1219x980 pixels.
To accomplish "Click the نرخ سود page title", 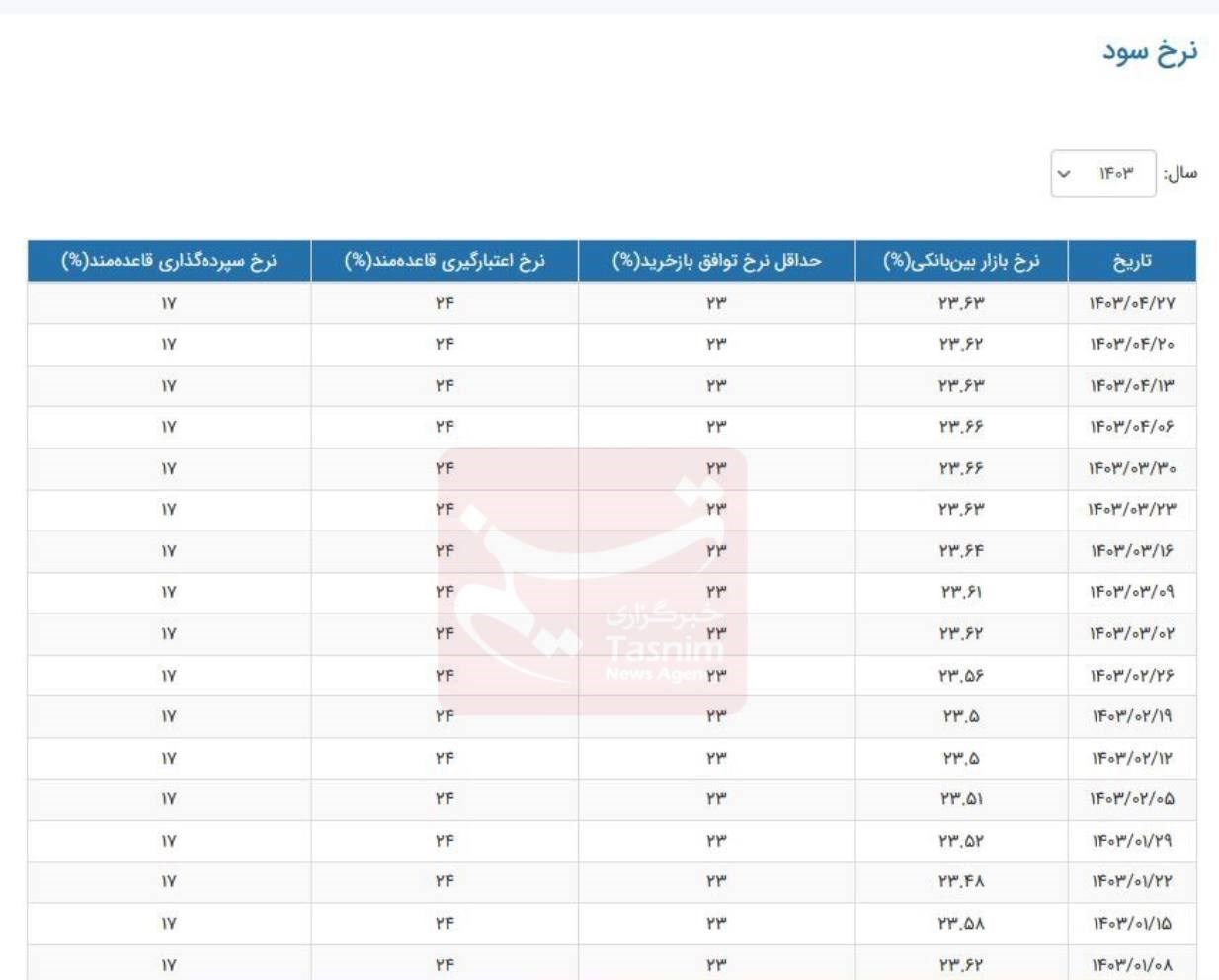I will (x=1150, y=51).
